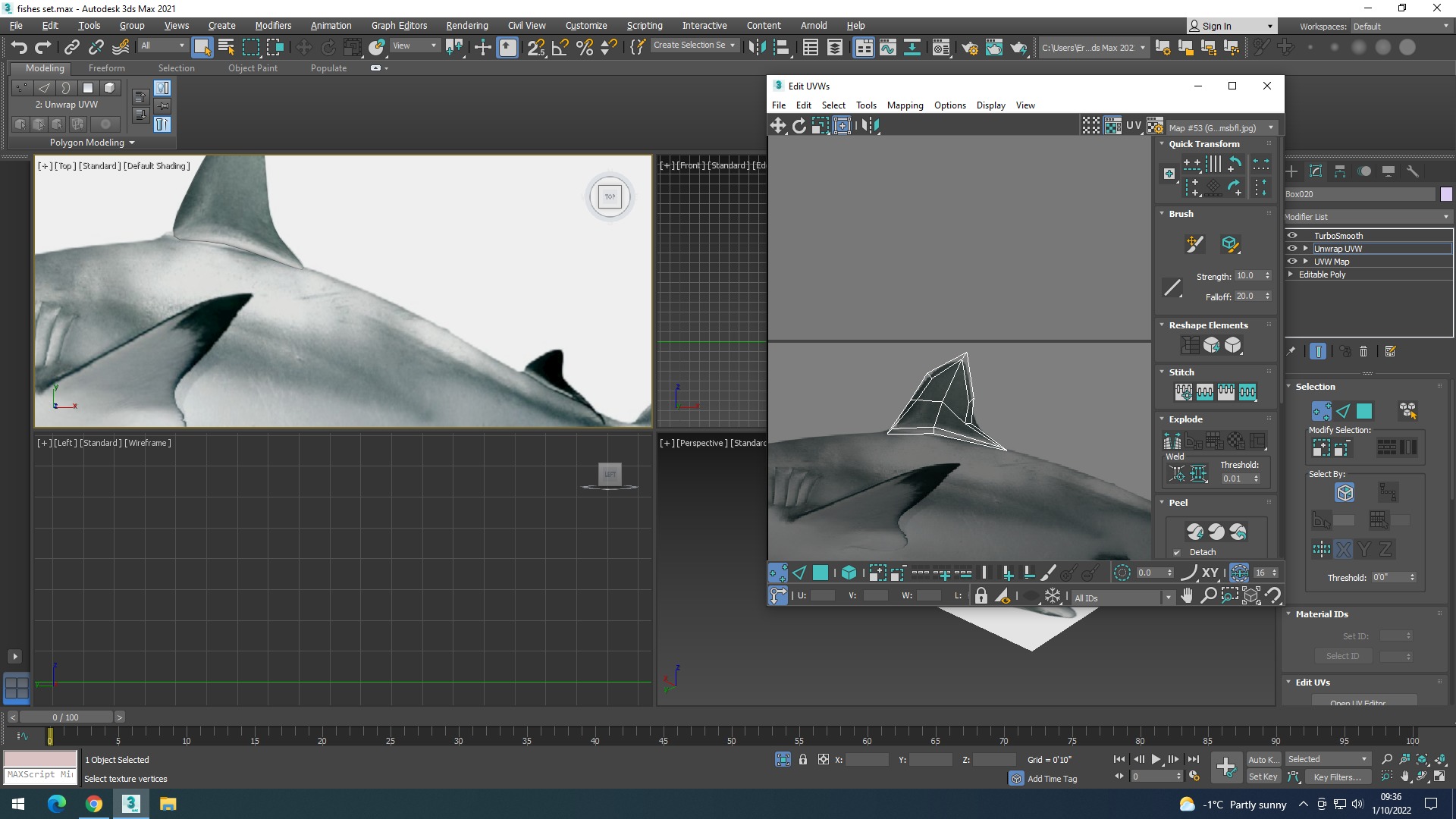The image size is (1456, 819).
Task: Collapse the Quick Transform rollout
Action: pos(1162,143)
